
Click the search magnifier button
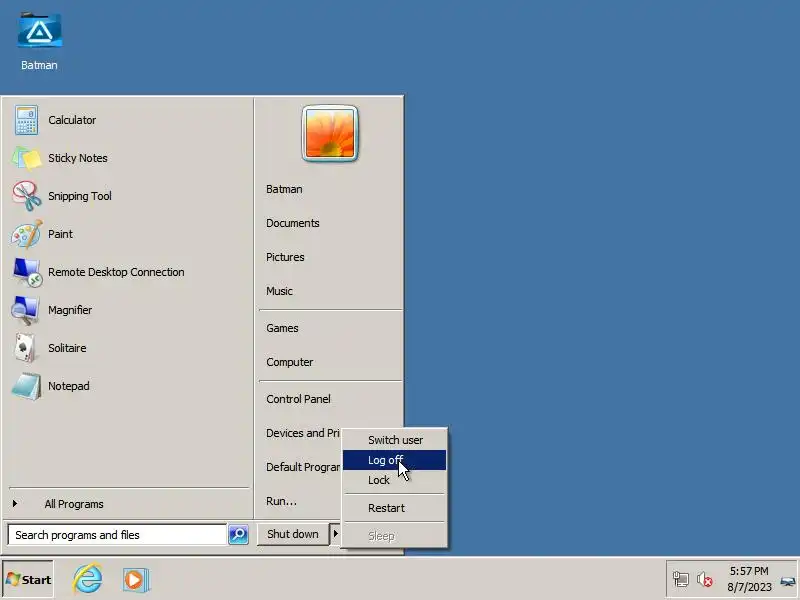tap(238, 535)
